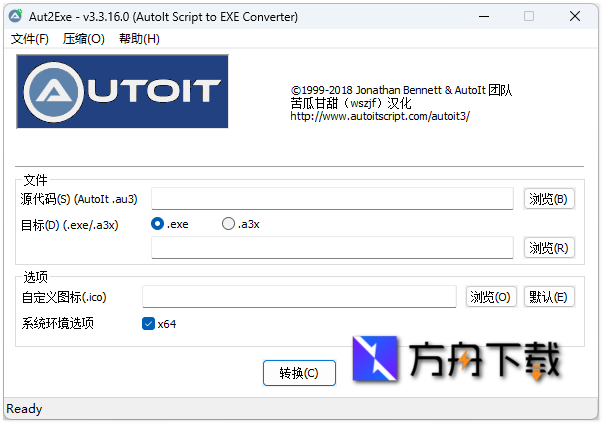Click the Ready status bar text
Screen dimensions: 603x424
click(24, 409)
